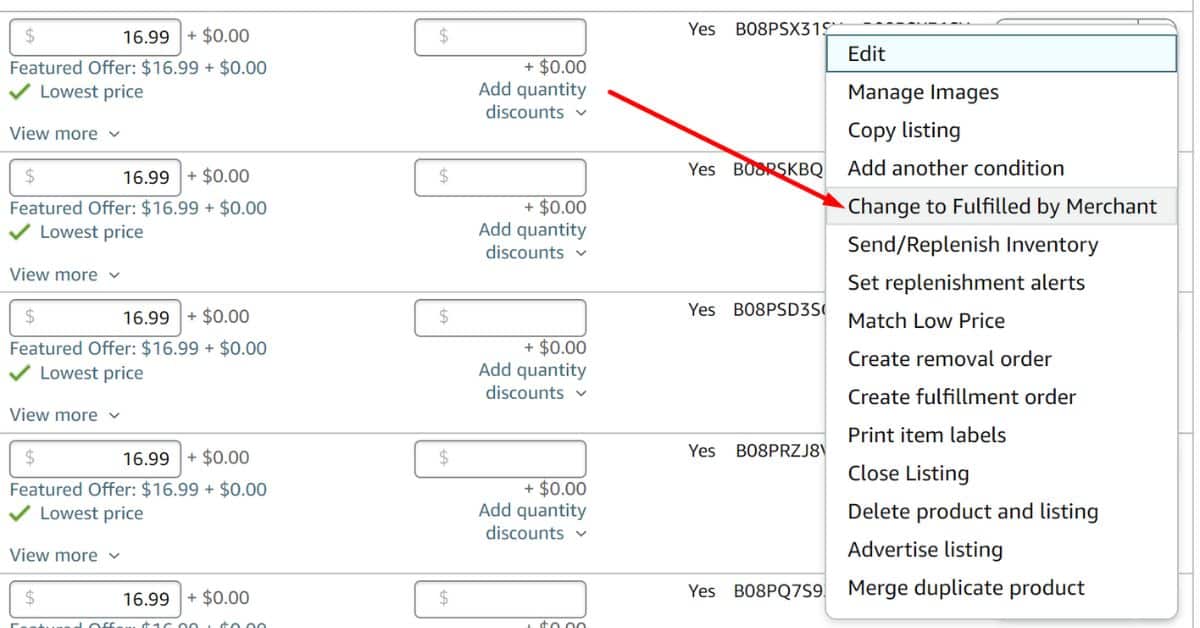Choose Edit from the listing actions menu
The image size is (1200, 628).
1001,54
